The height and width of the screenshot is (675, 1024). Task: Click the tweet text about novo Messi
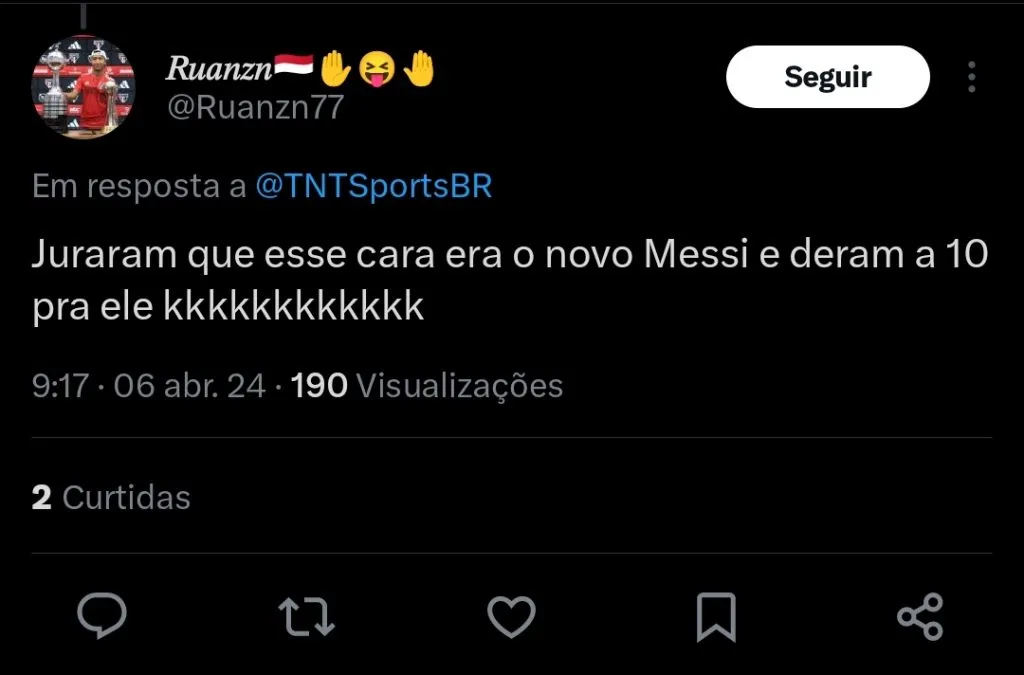coord(510,281)
